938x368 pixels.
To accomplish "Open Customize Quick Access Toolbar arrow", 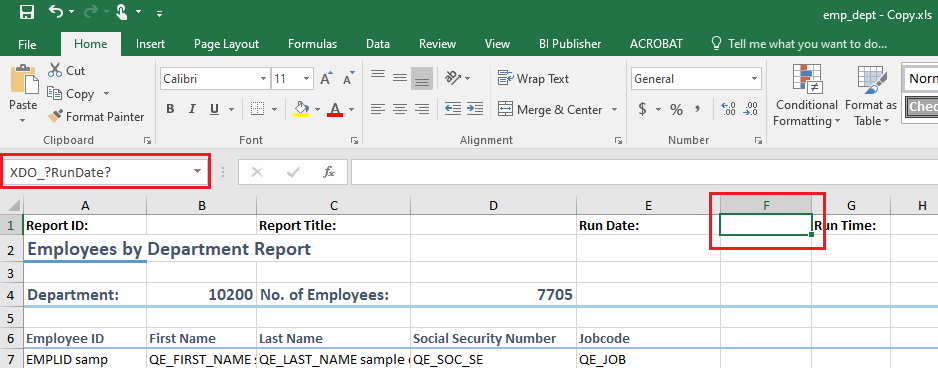I will click(x=159, y=13).
